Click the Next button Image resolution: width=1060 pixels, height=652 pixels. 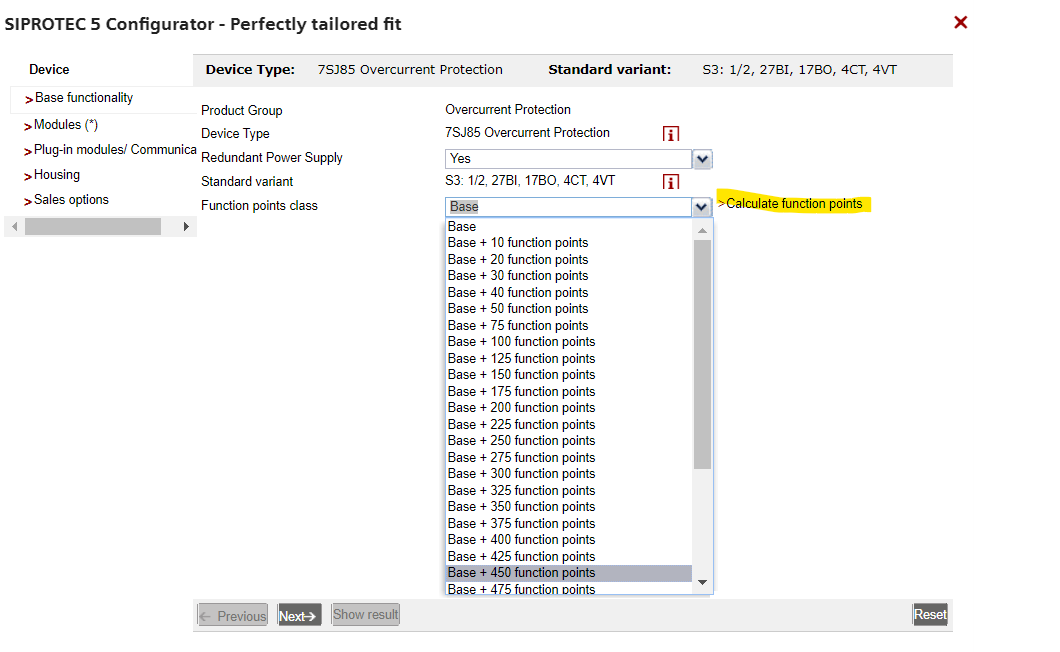pyautogui.click(x=299, y=615)
